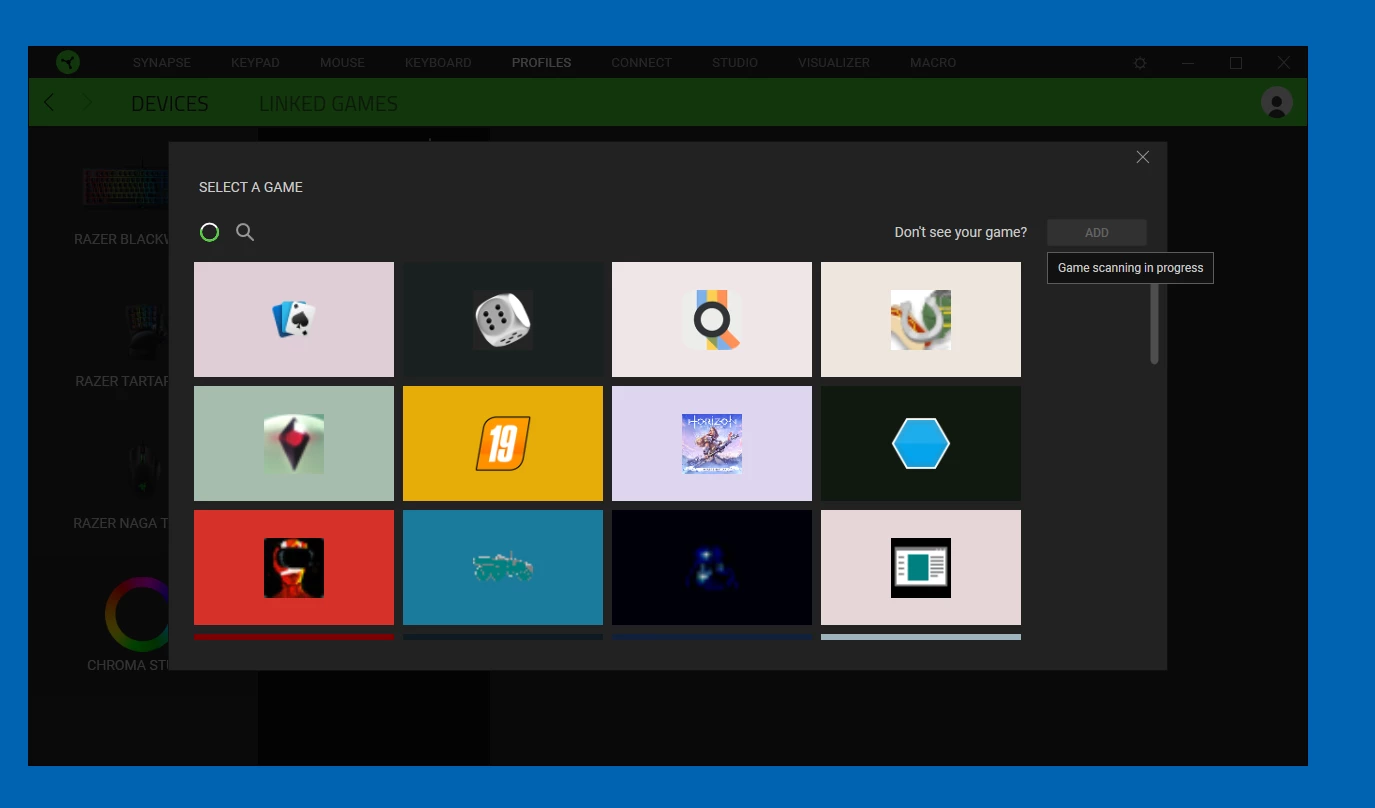Choose the white dice game tile
Viewport: 1375px width, 808px height.
tap(503, 319)
